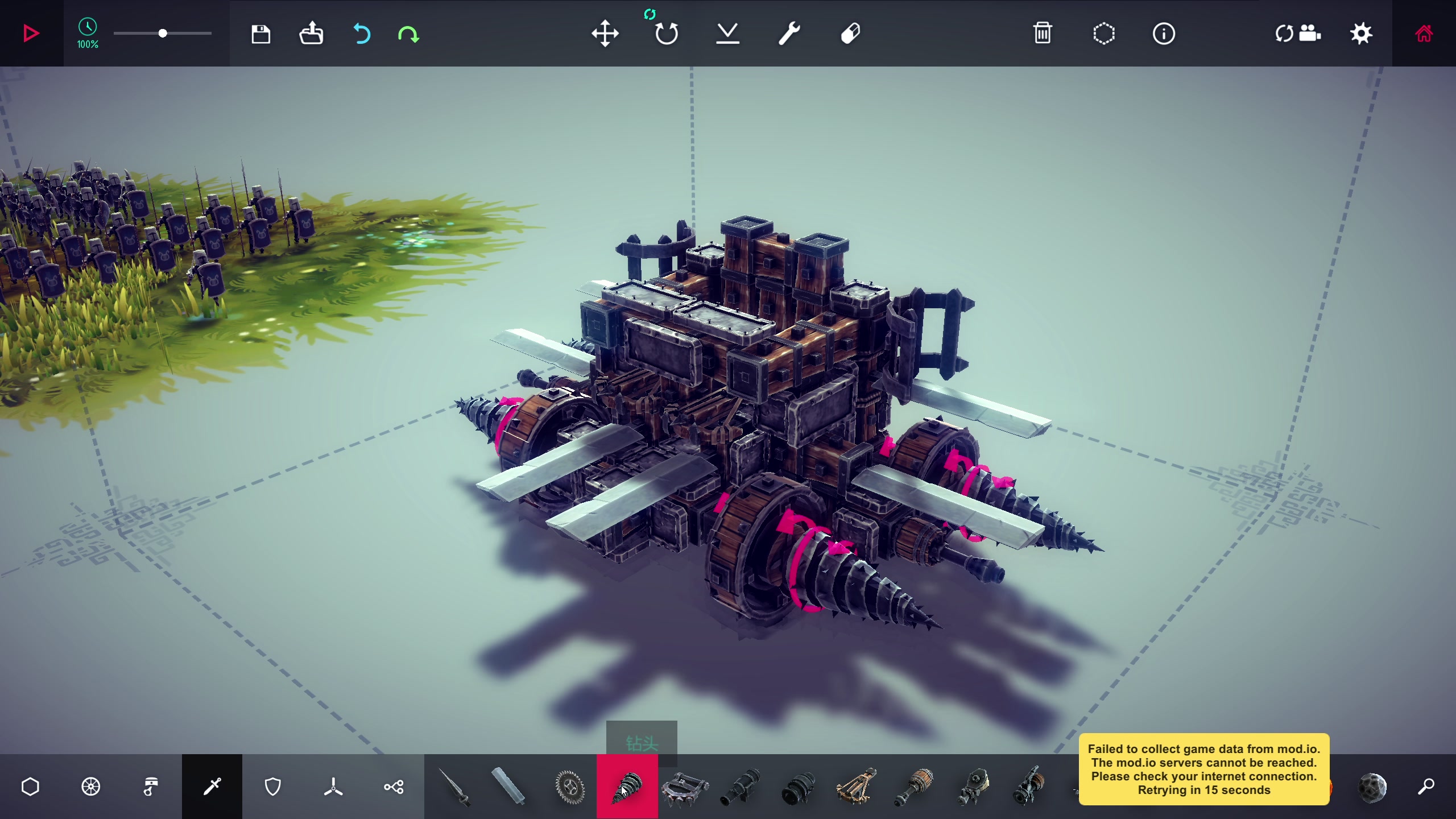Open the settings gear menu

1361,34
